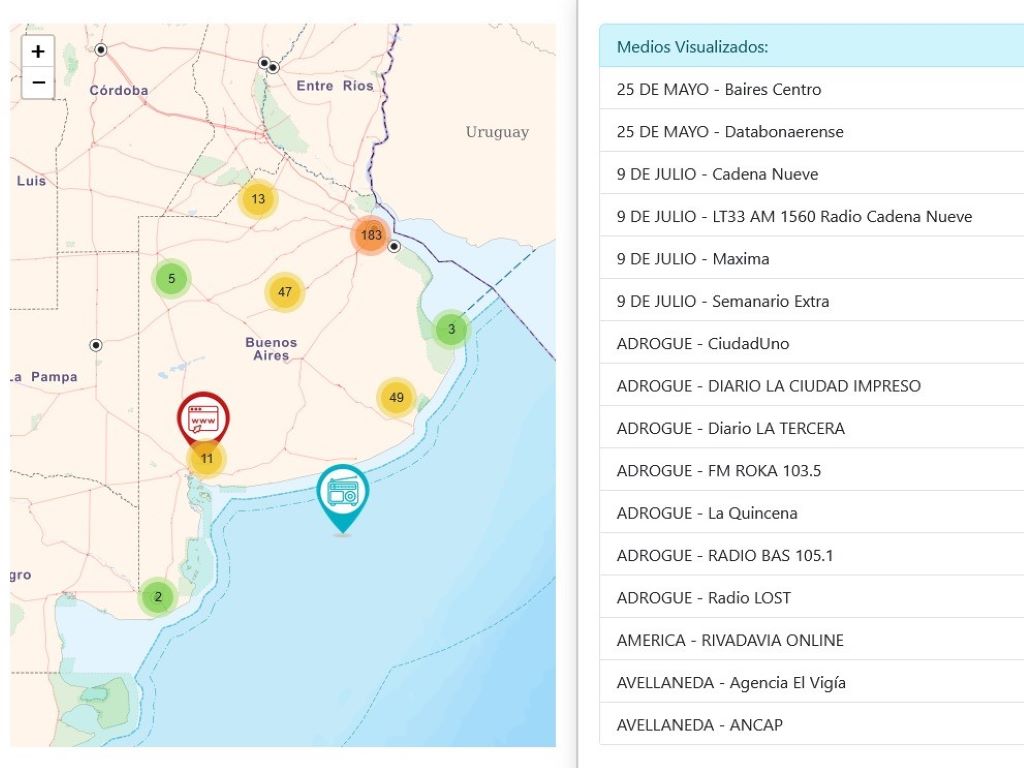Viewport: 1024px width, 768px height.
Task: Expand the yellow cluster marked 47
Action: tap(285, 292)
